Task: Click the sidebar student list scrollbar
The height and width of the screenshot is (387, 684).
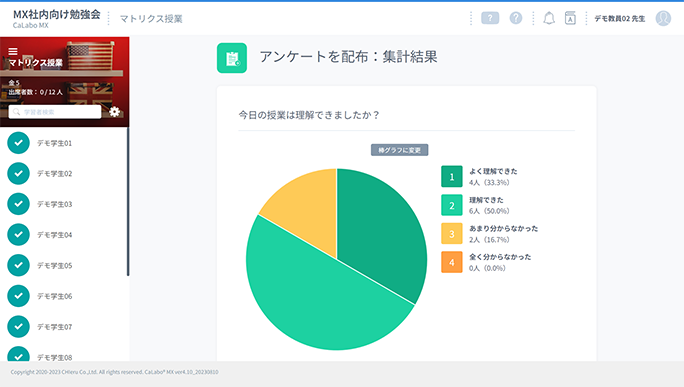Action: [128, 202]
